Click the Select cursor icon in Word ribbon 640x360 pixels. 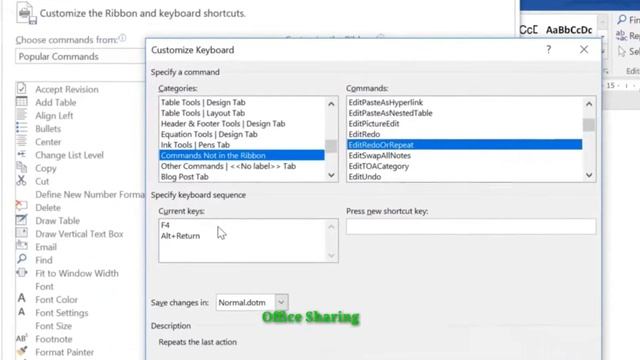[622, 51]
